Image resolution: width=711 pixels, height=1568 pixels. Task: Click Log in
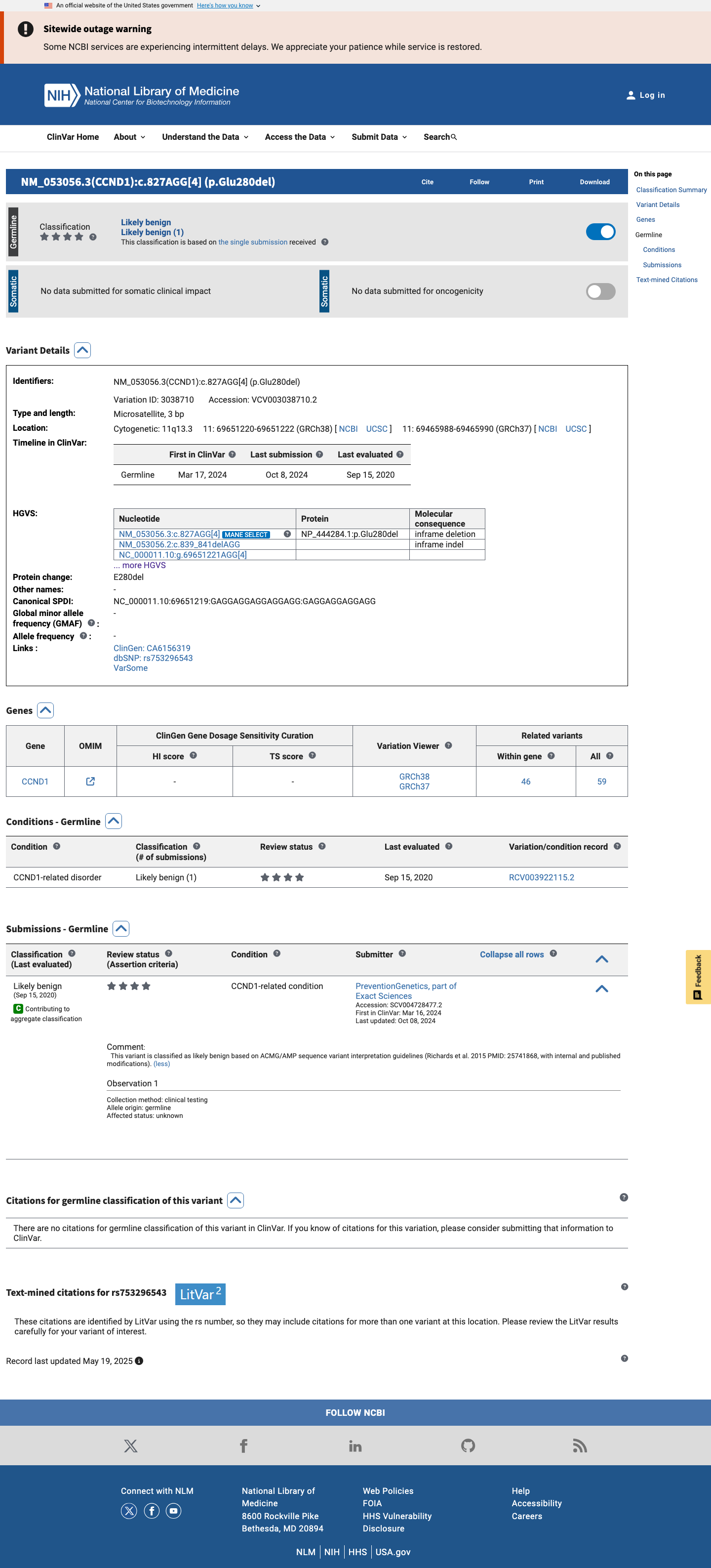tap(646, 95)
